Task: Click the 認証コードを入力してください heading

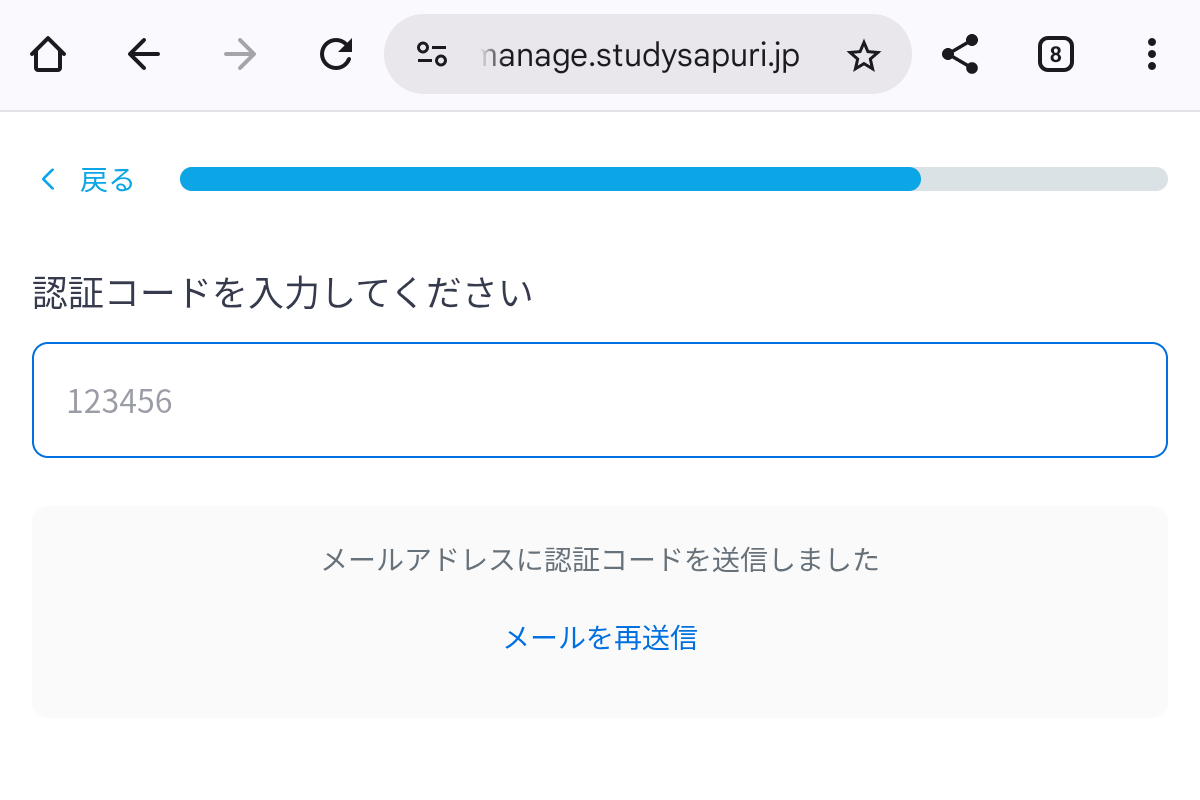Action: click(x=283, y=293)
